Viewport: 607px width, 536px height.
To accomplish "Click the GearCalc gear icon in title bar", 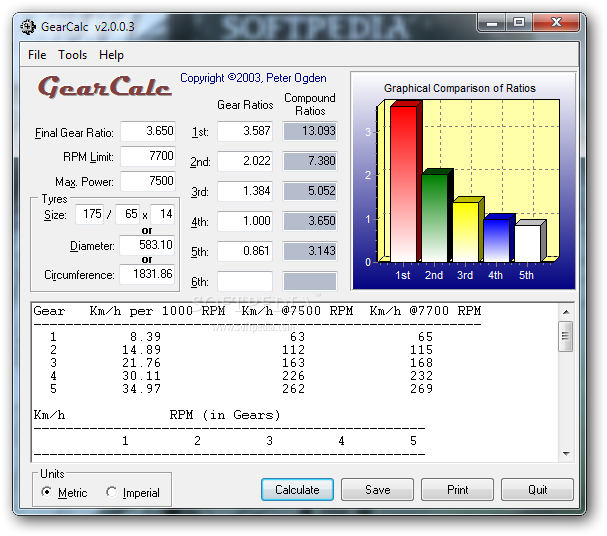I will (28, 27).
